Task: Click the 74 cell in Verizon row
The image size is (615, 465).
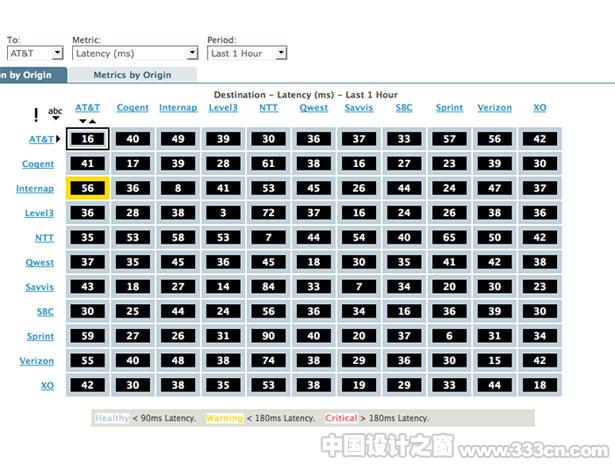Action: pyautogui.click(x=268, y=361)
